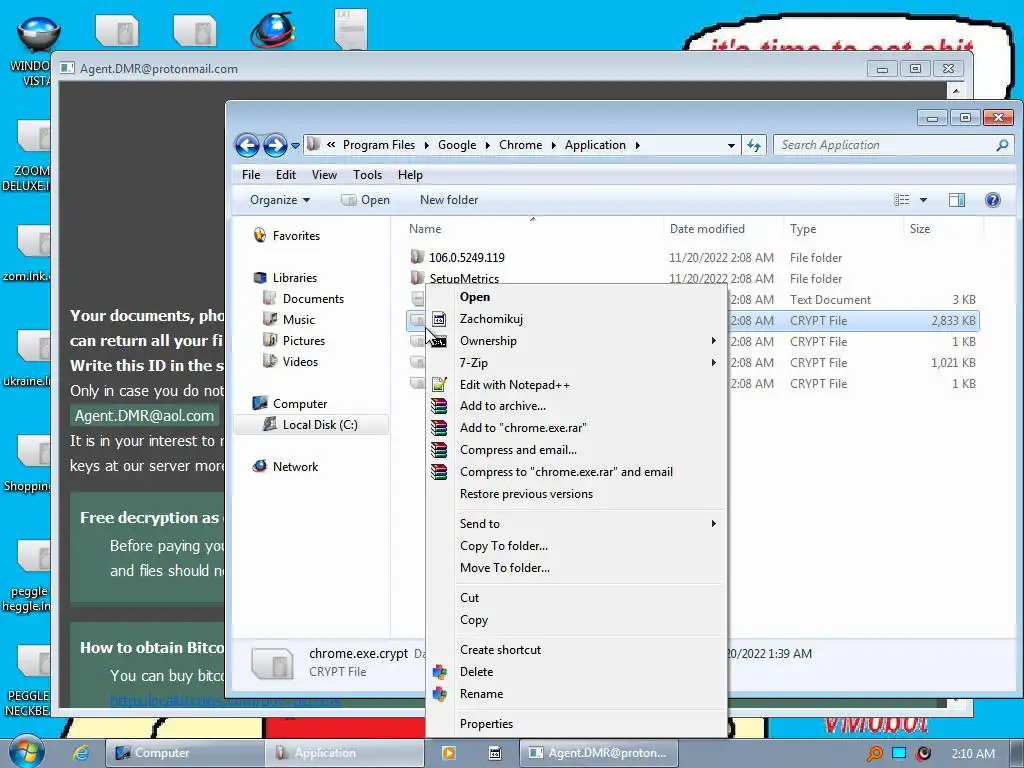Click the Open toolbar button
Screen dimensions: 1024x768
tap(366, 200)
